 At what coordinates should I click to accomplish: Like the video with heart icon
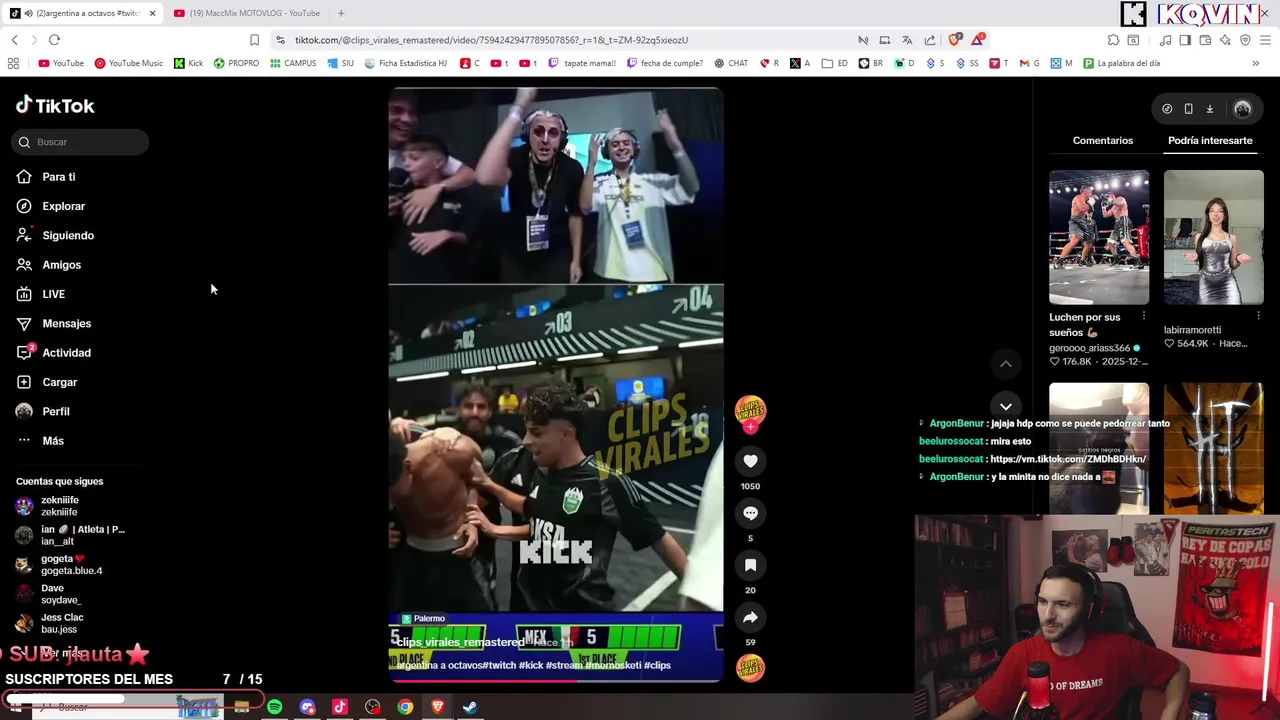tap(750, 461)
